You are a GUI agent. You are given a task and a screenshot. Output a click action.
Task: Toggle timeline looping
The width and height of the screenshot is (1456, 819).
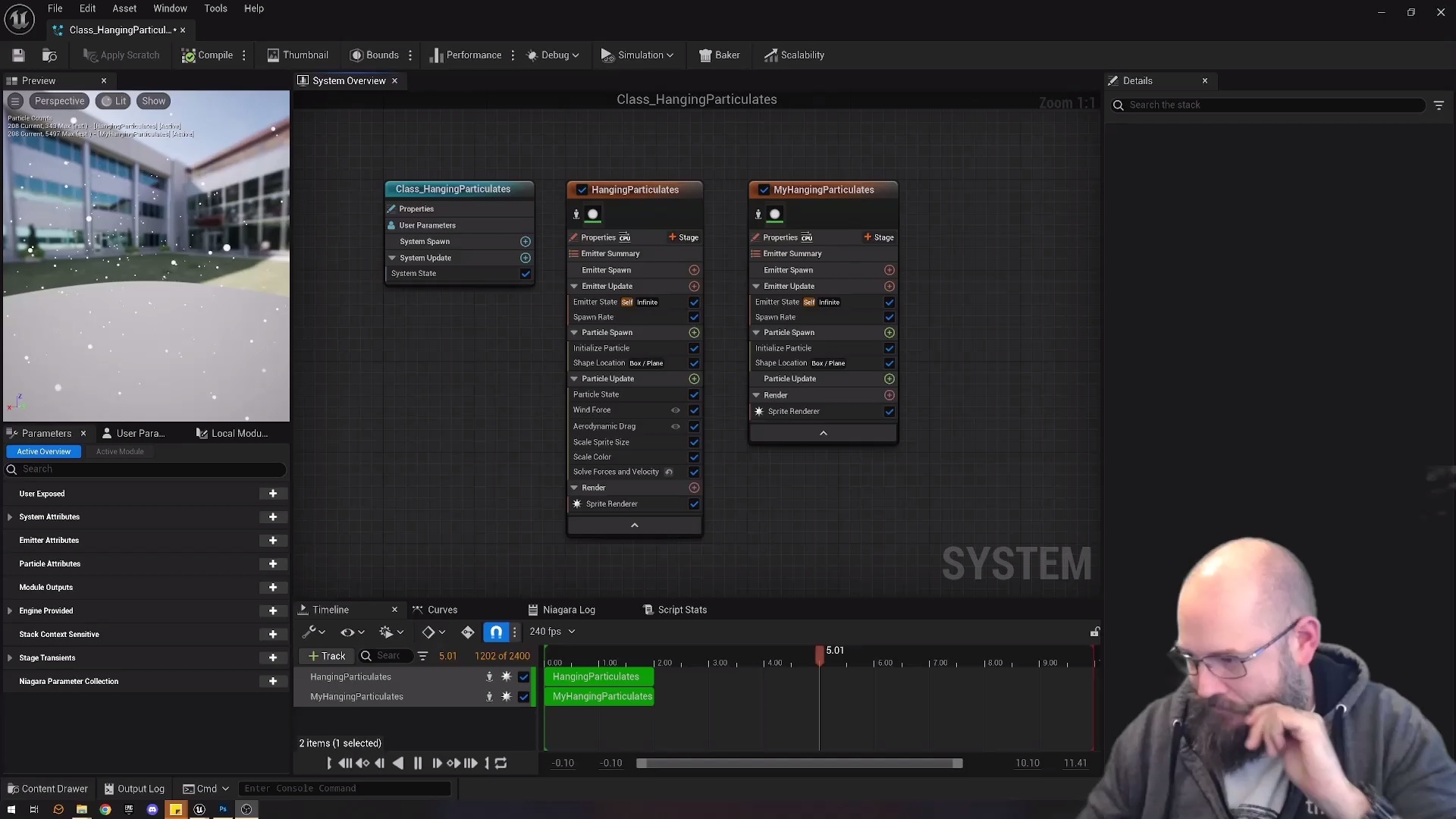pos(500,764)
